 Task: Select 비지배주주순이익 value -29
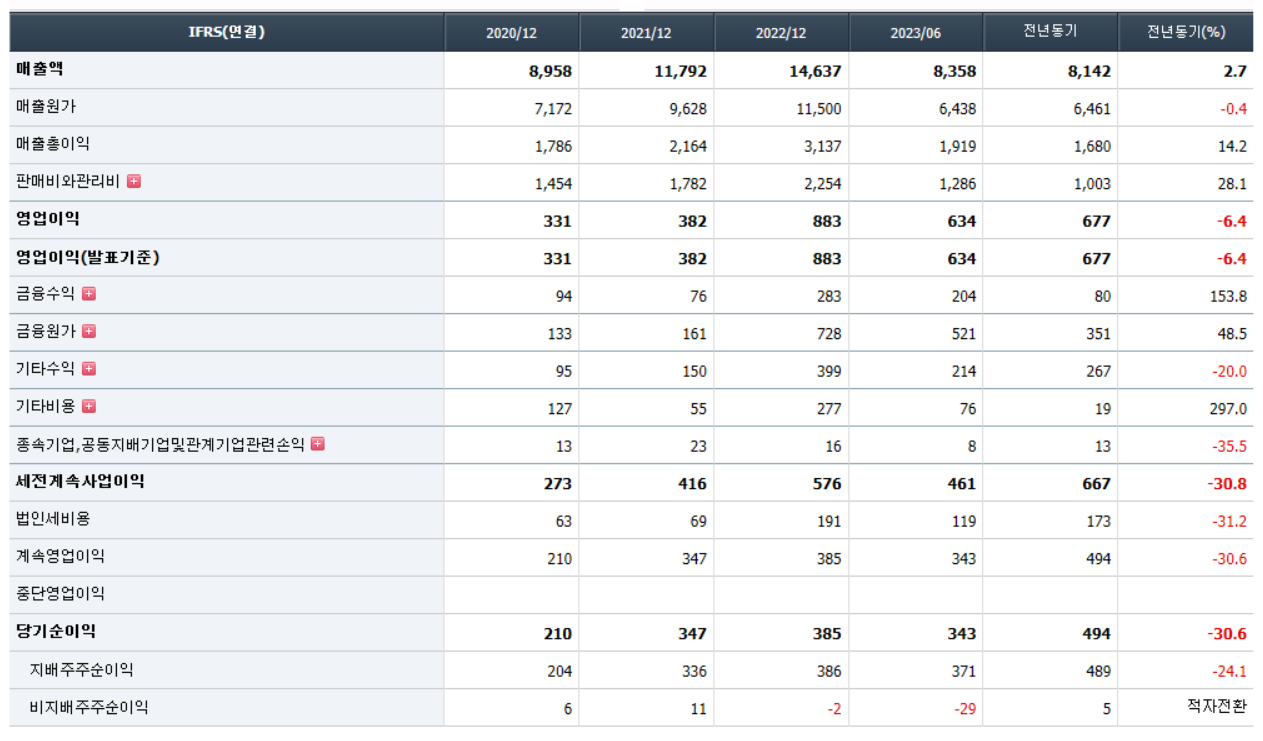point(965,709)
